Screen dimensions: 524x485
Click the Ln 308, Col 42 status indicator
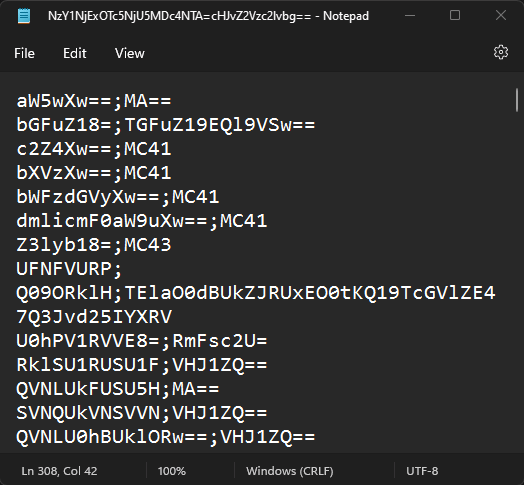(59, 471)
